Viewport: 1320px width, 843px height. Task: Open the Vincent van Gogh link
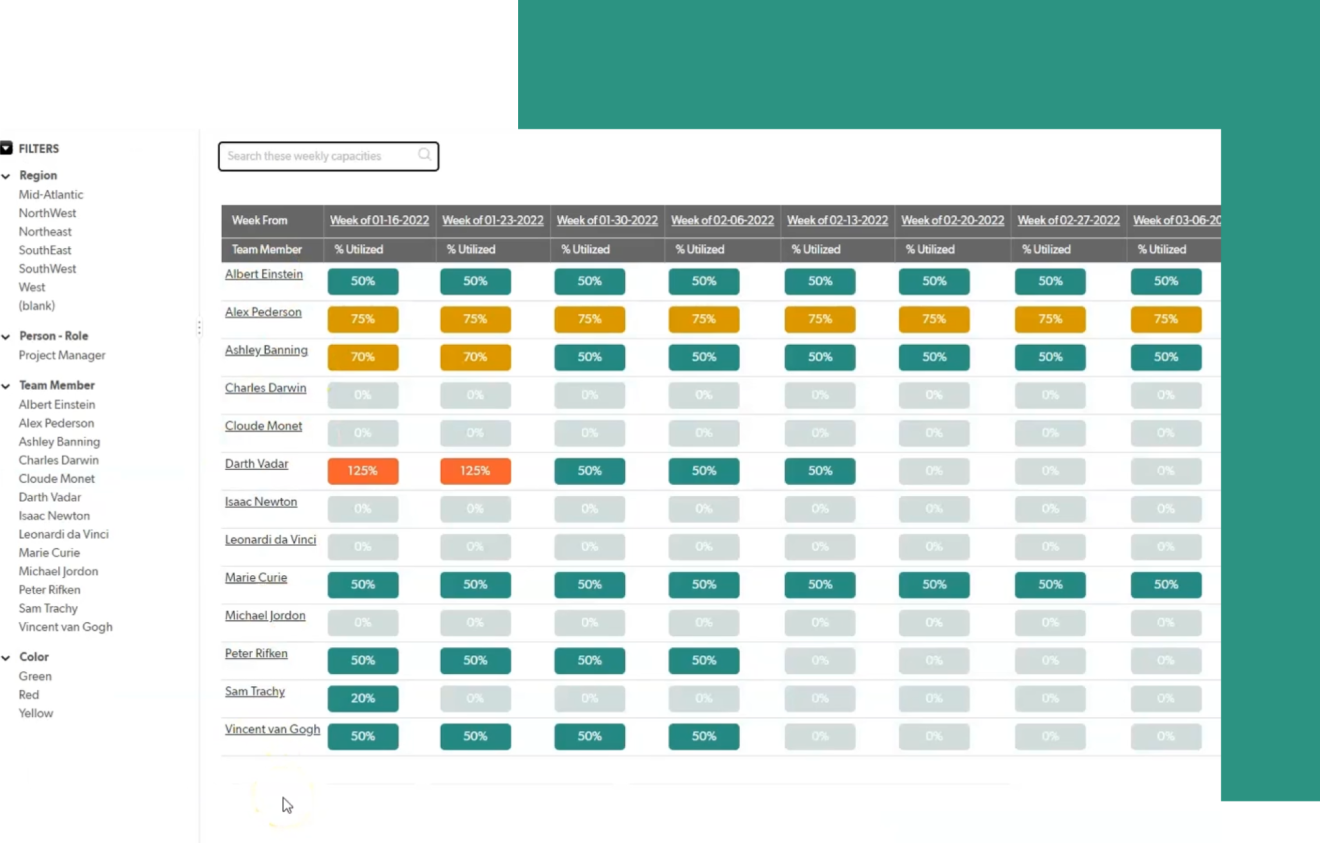[272, 729]
